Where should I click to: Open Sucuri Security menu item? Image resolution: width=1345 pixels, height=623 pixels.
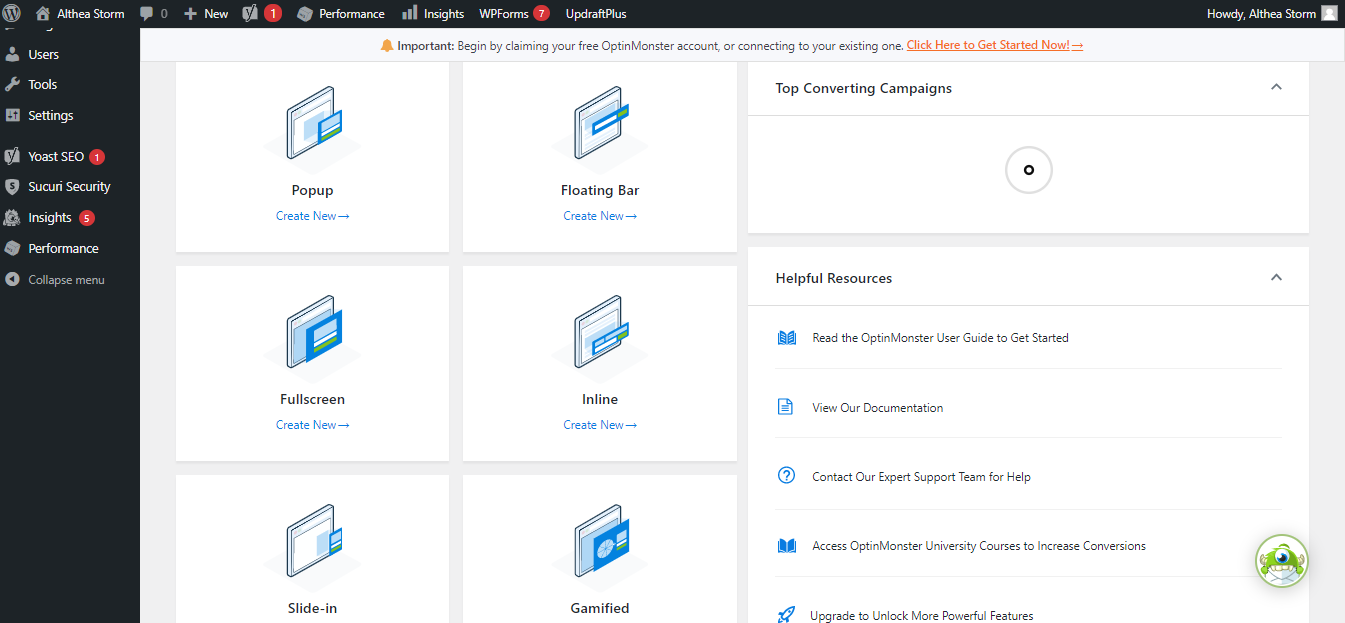click(70, 186)
